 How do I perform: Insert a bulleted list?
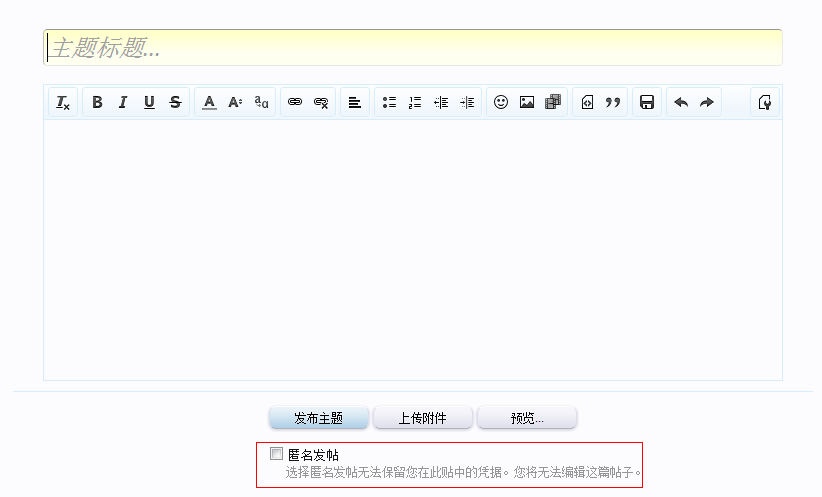(389, 102)
